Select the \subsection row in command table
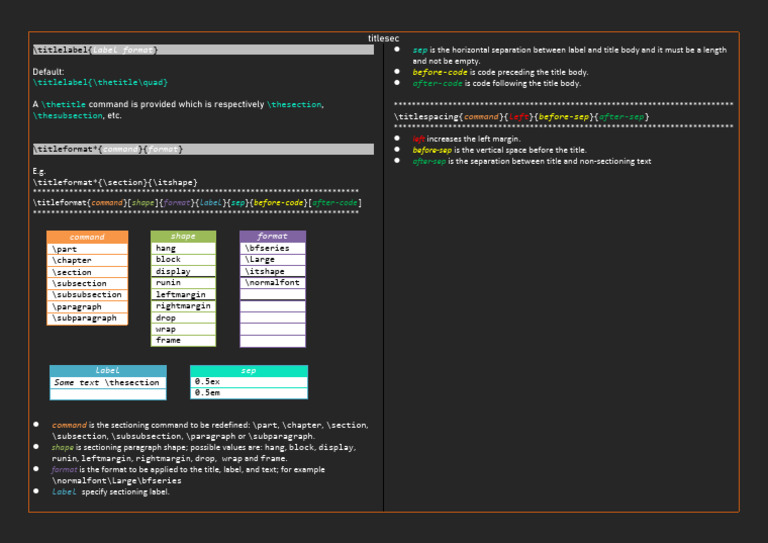The image size is (768, 543). click(x=87, y=283)
